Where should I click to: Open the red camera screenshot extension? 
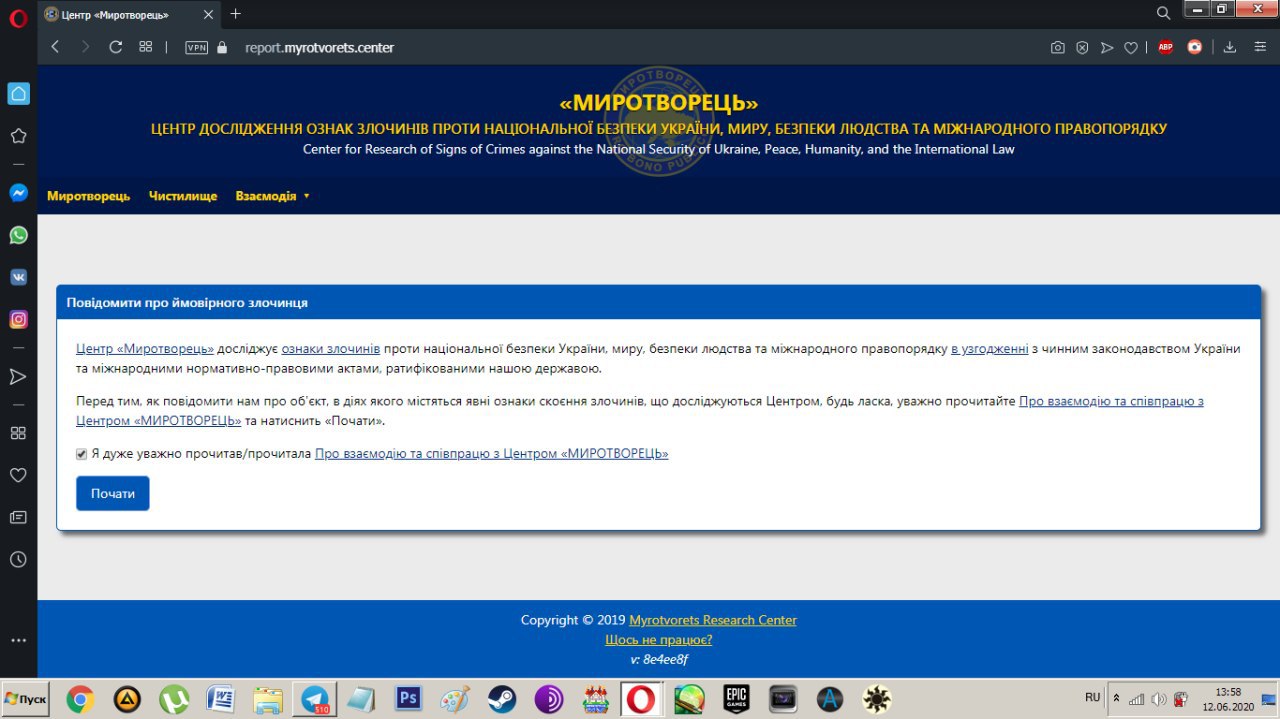coord(1194,47)
